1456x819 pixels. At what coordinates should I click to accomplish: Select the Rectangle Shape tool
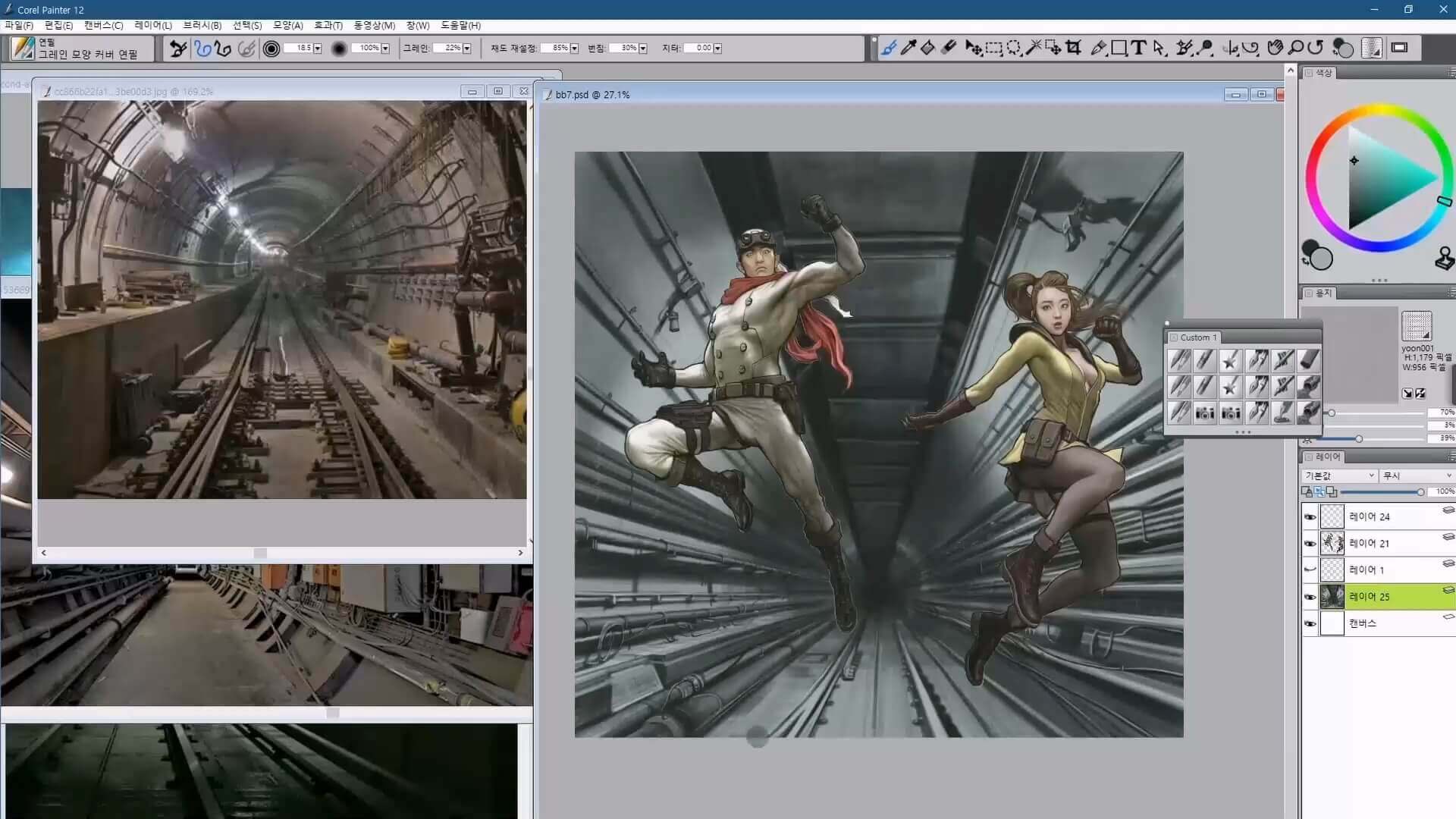pyautogui.click(x=1119, y=48)
